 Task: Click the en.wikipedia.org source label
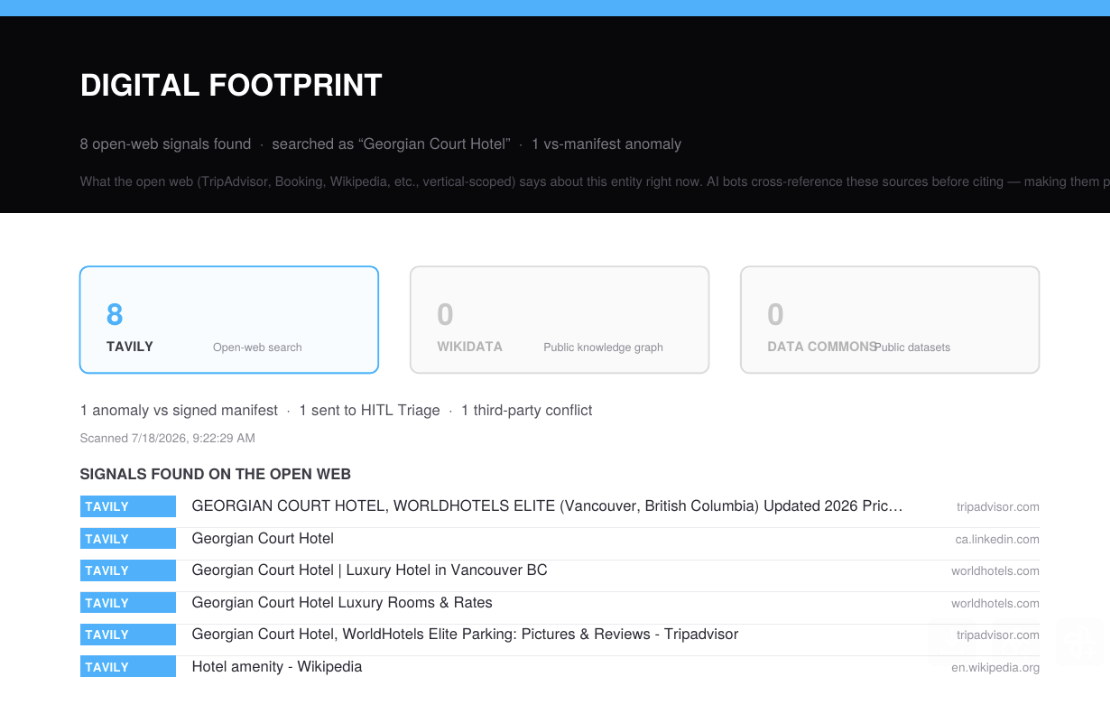pos(995,667)
